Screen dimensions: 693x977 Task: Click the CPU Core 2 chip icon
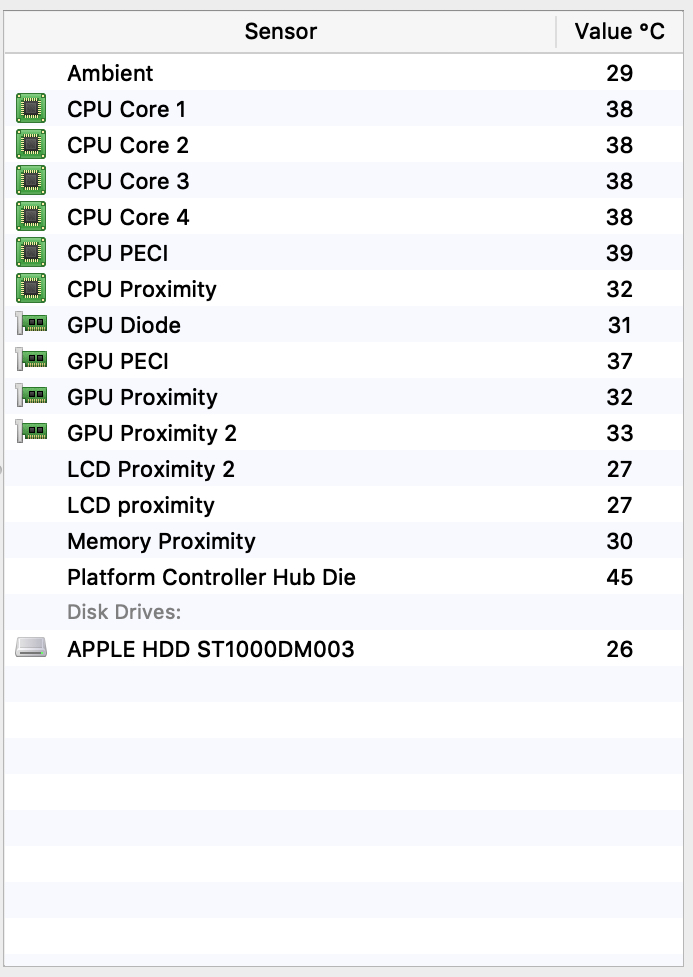(x=31, y=145)
